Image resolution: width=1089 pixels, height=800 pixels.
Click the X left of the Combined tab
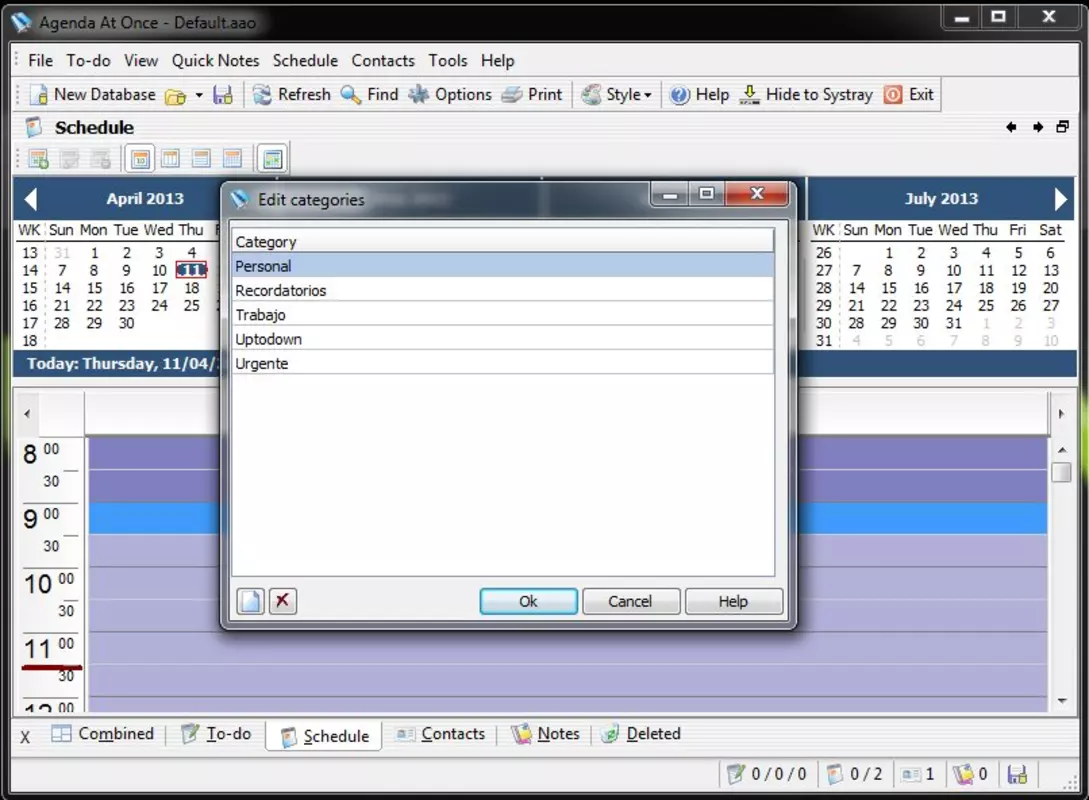pyautogui.click(x=25, y=737)
